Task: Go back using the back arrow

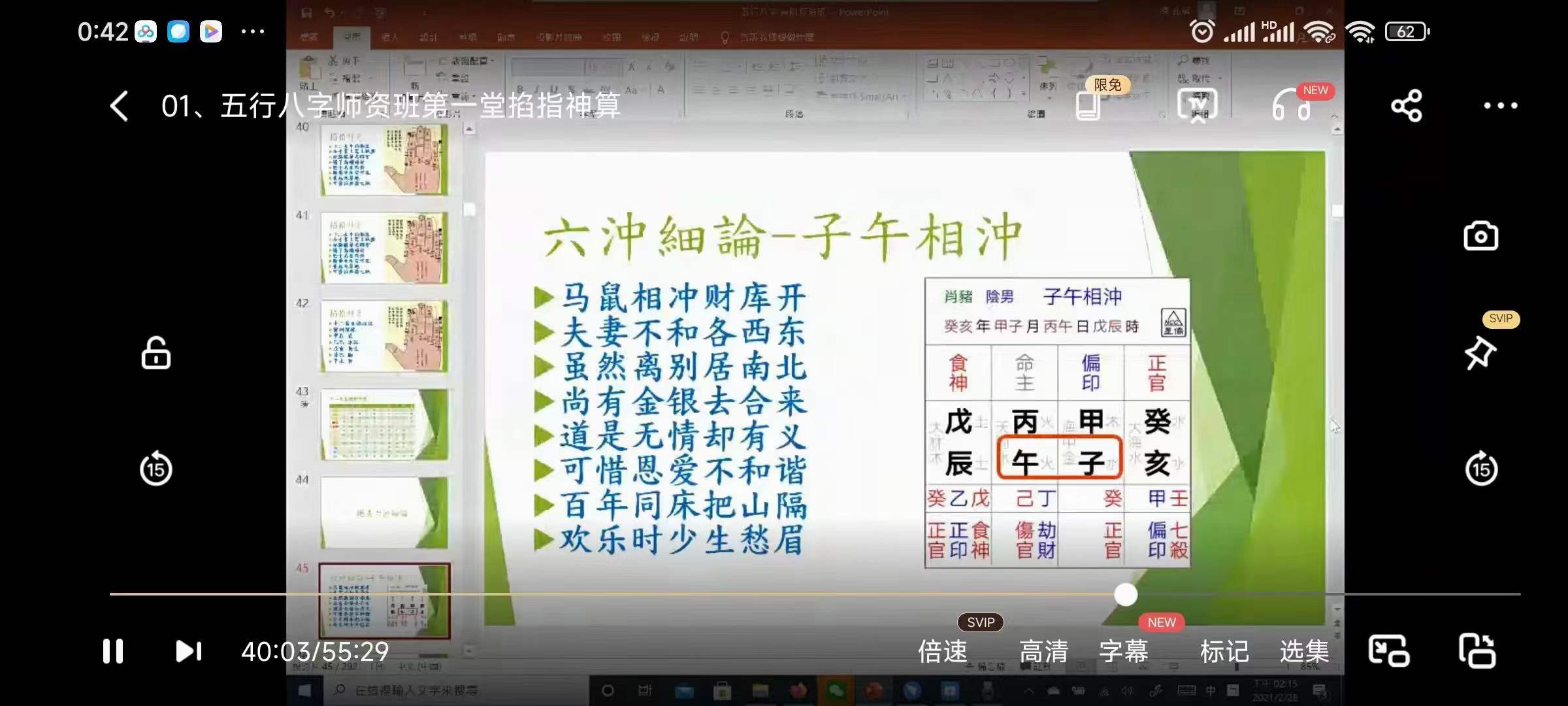Action: tap(119, 106)
